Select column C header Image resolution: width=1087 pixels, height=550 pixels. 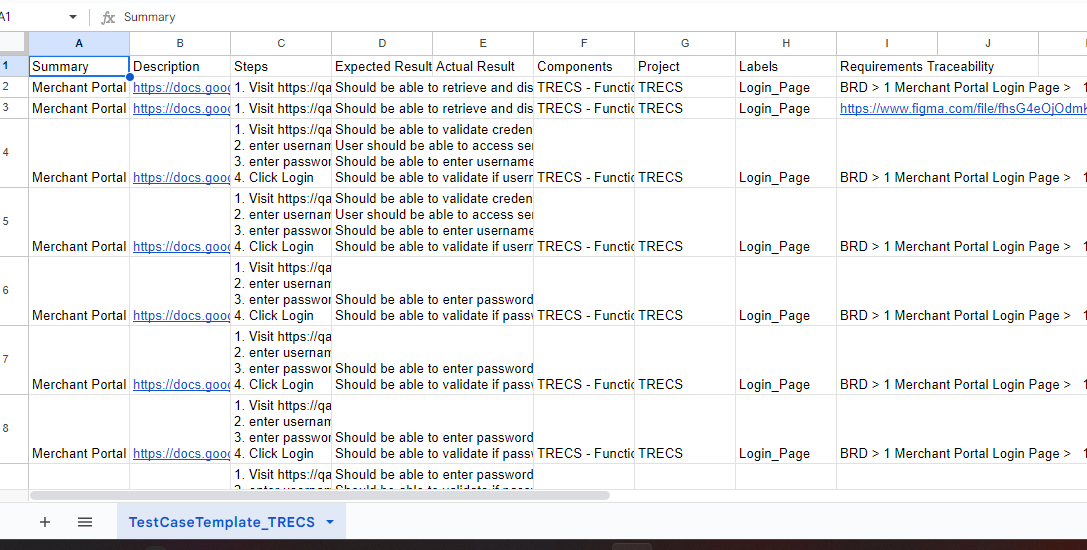click(x=281, y=43)
